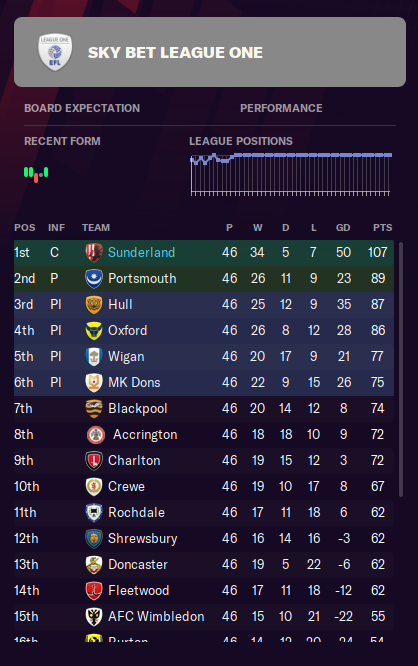
Task: Open the Doncaster team link
Action: click(x=138, y=564)
